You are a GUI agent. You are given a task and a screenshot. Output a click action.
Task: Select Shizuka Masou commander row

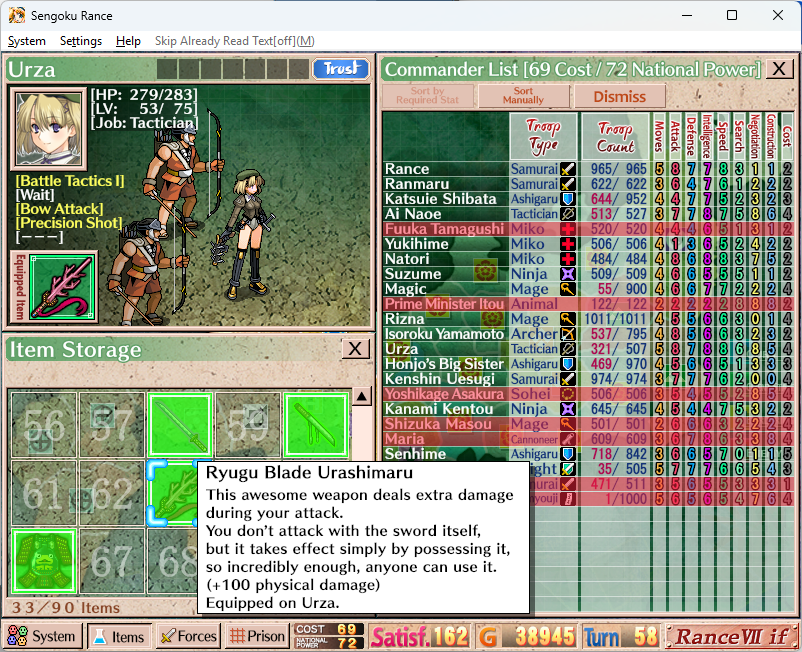(x=588, y=424)
